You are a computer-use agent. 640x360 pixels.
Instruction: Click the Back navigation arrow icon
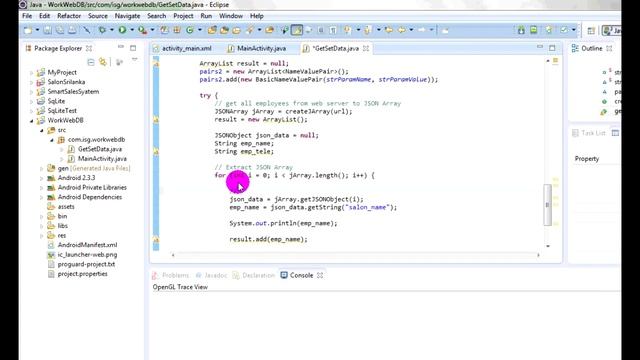402,30
